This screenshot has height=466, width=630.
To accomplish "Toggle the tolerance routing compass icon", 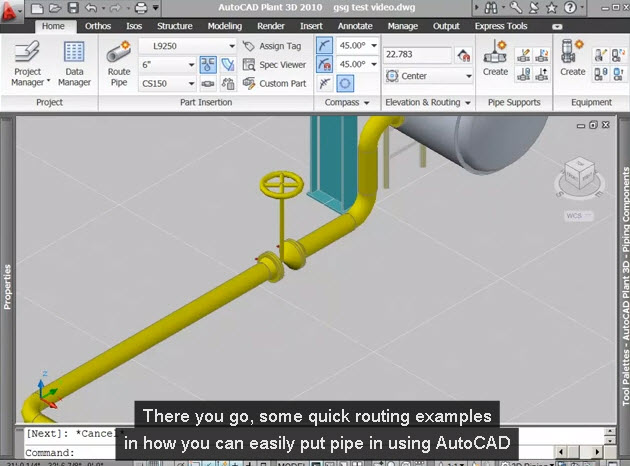I will (x=324, y=84).
